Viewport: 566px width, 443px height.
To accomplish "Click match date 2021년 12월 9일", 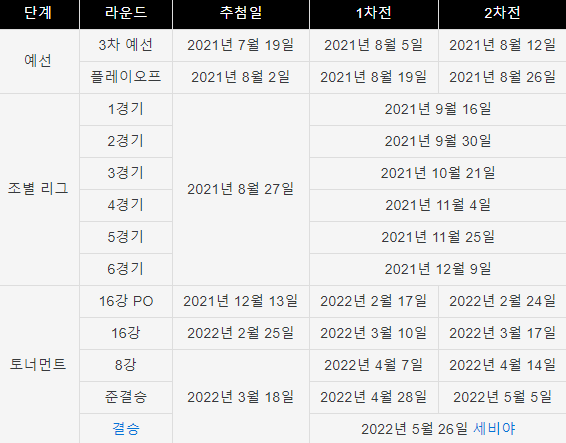I will 438,269.
